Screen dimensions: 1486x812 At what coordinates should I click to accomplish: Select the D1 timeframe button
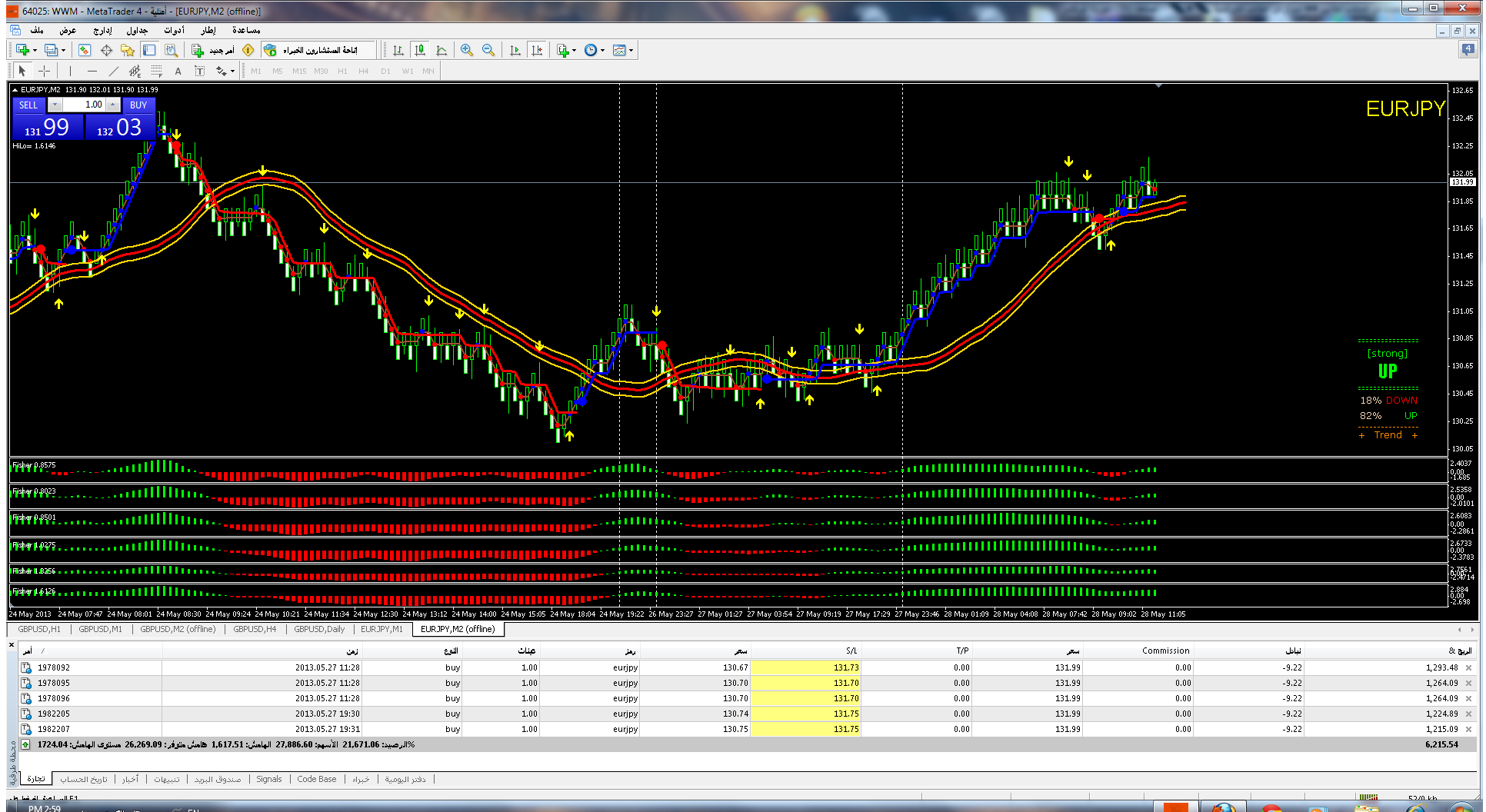[385, 71]
